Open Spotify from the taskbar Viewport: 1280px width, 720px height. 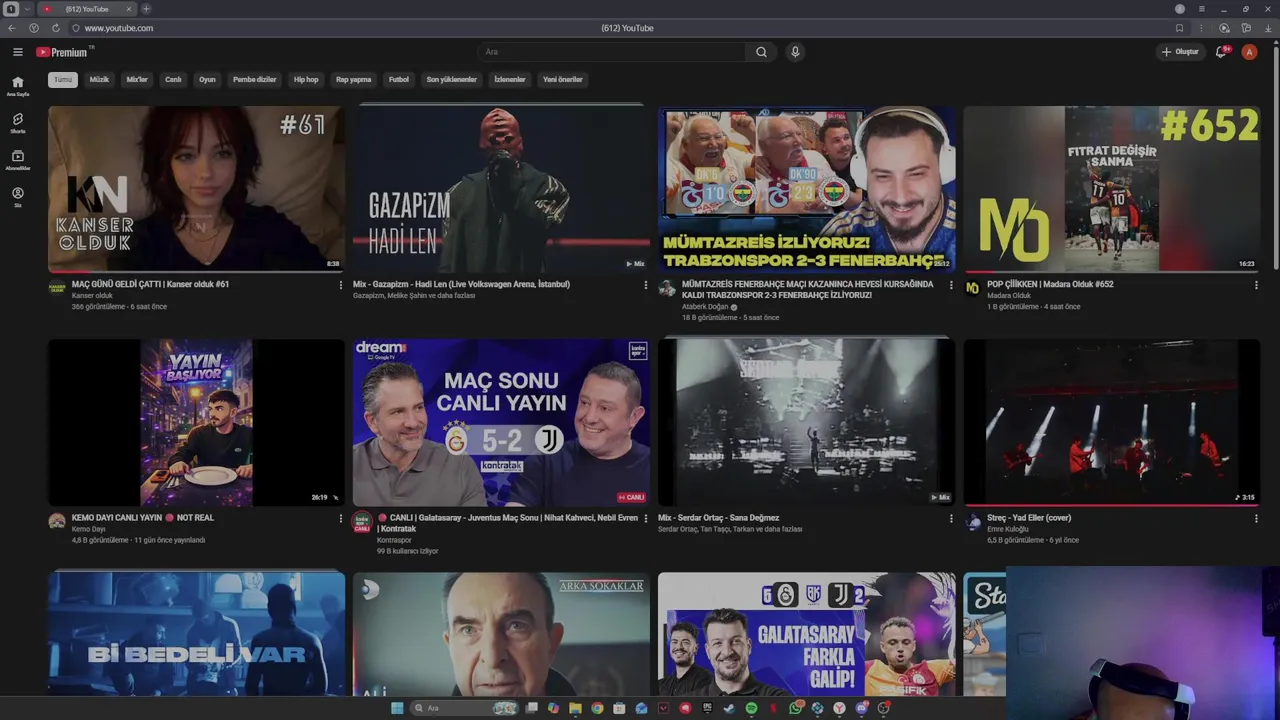pos(751,708)
